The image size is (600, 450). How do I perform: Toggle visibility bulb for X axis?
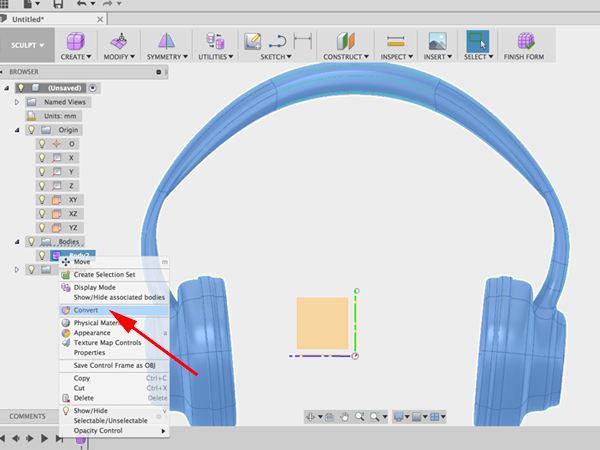[42, 158]
